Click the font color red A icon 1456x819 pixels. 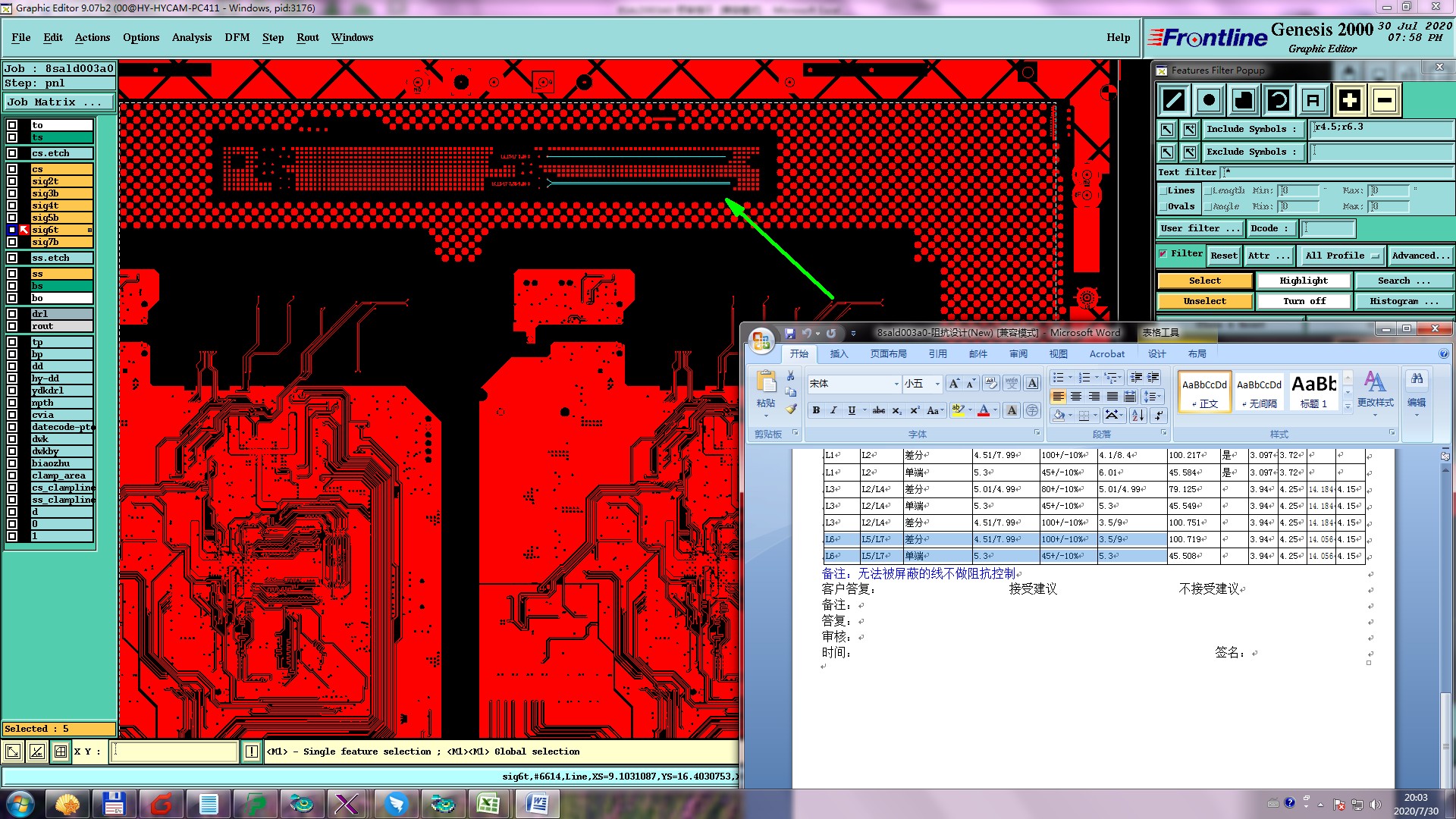coord(984,410)
